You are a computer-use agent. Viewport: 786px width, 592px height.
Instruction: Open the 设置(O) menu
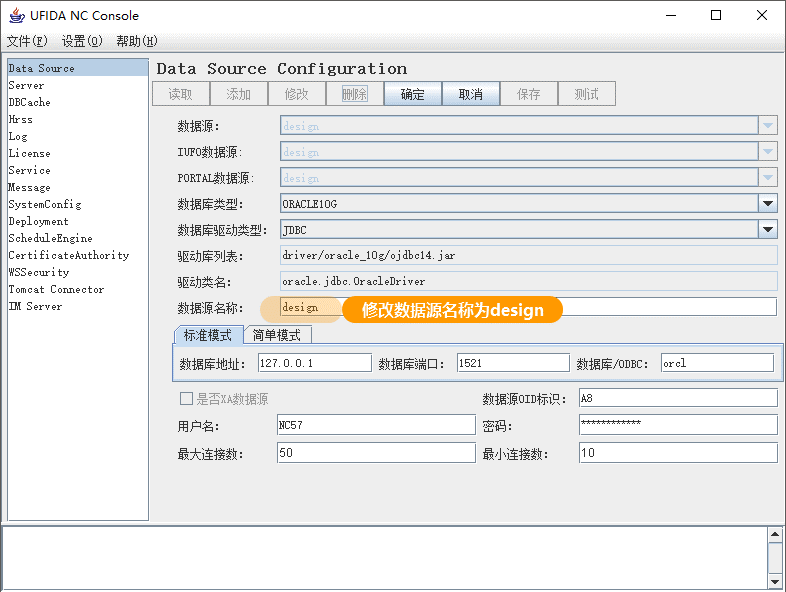coord(82,41)
